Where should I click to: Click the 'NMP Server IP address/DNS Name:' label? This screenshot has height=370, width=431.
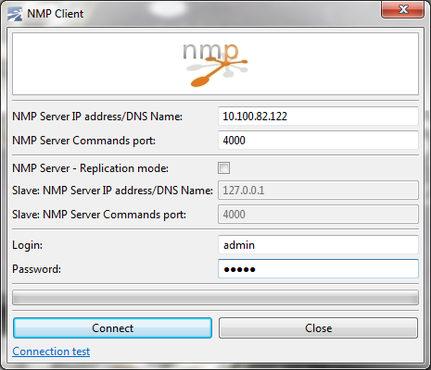tap(97, 116)
